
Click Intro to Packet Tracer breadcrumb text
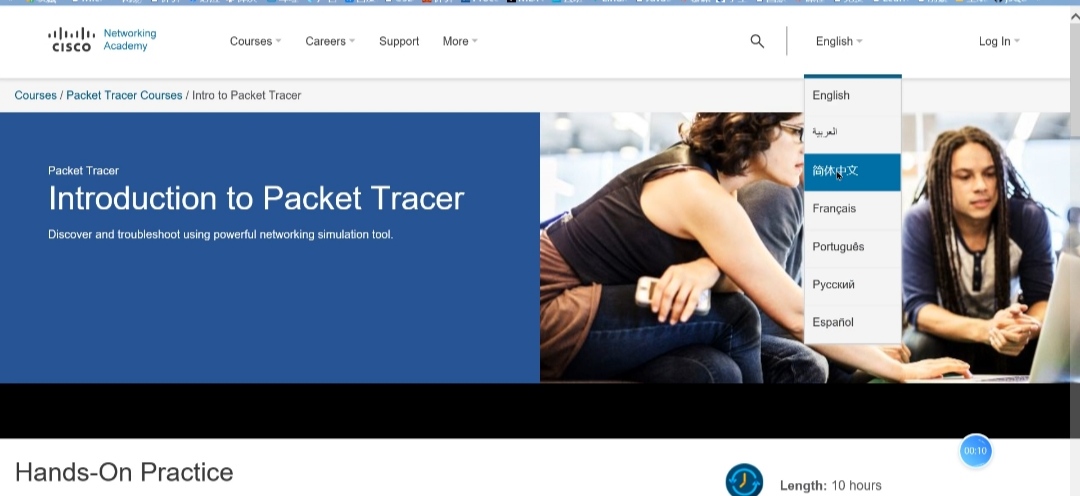click(x=247, y=95)
